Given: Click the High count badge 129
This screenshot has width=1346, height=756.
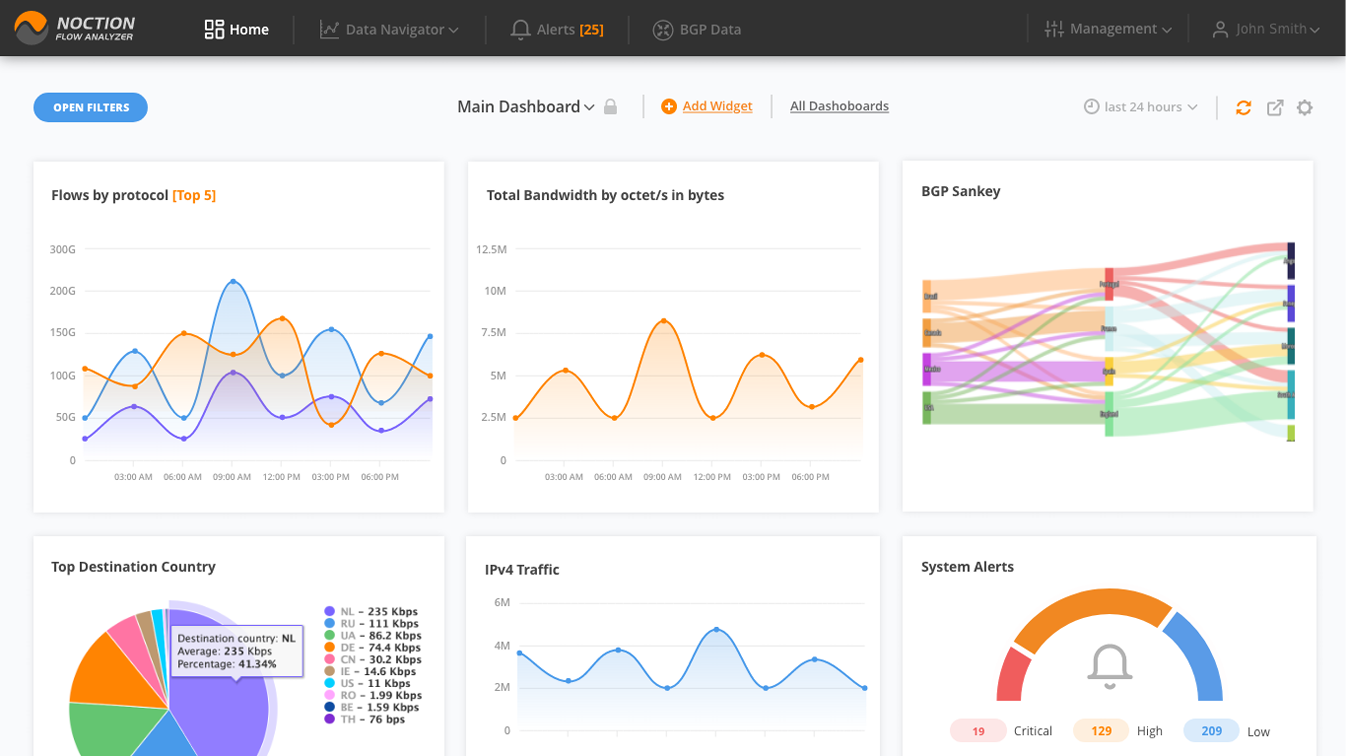Looking at the screenshot, I should tap(1101, 731).
